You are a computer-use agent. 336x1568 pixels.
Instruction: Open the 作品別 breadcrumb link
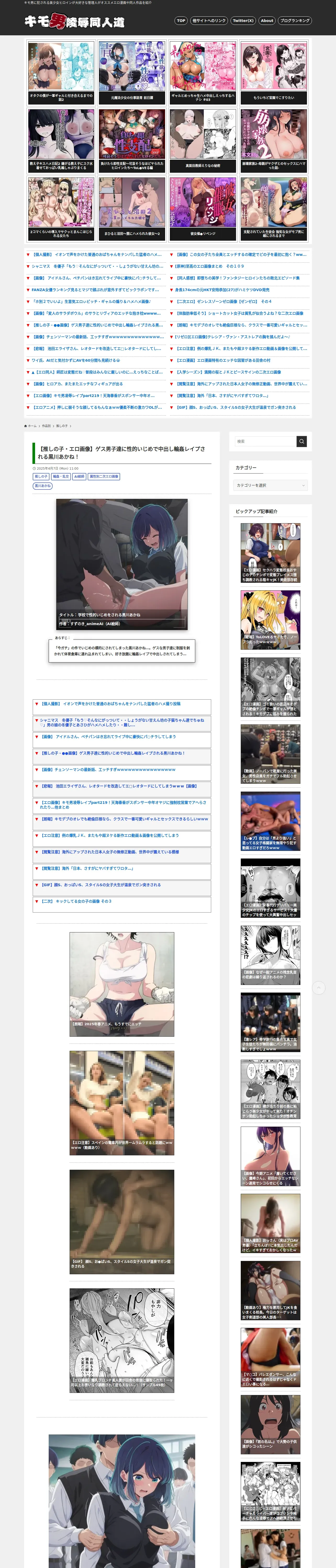pyautogui.click(x=46, y=426)
